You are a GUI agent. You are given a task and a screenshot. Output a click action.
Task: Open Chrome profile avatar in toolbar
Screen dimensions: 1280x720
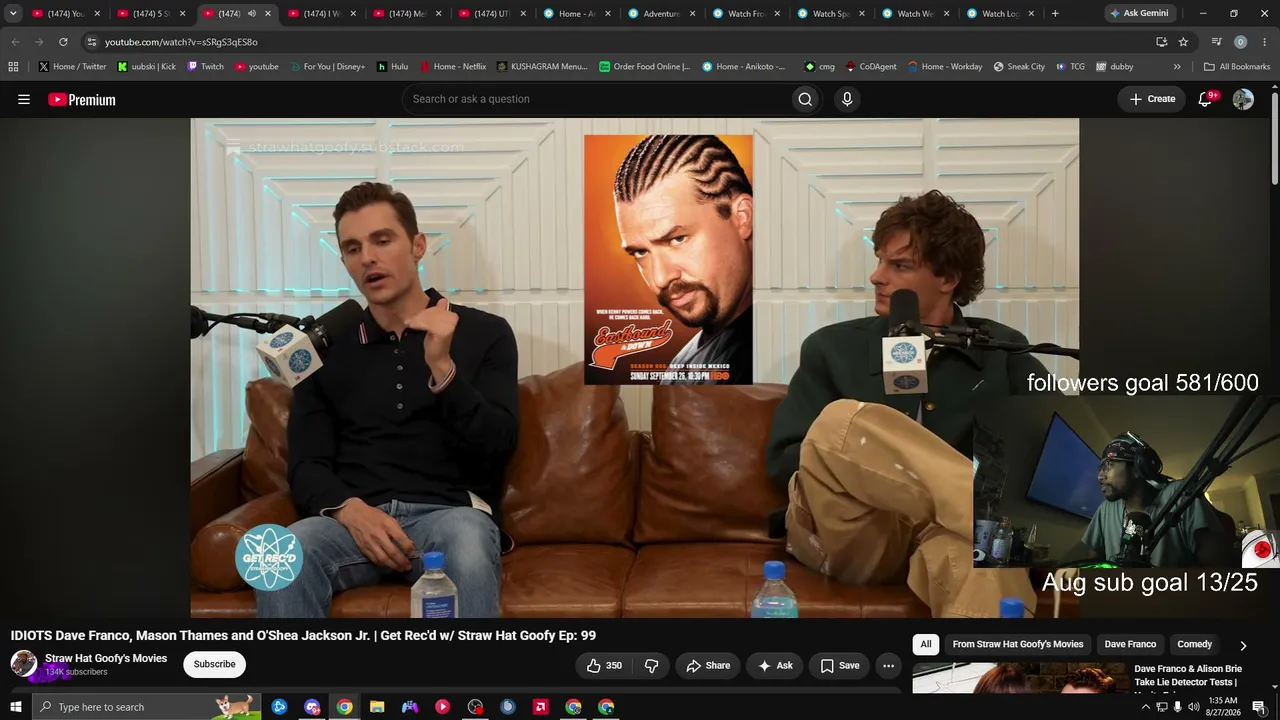1240,42
